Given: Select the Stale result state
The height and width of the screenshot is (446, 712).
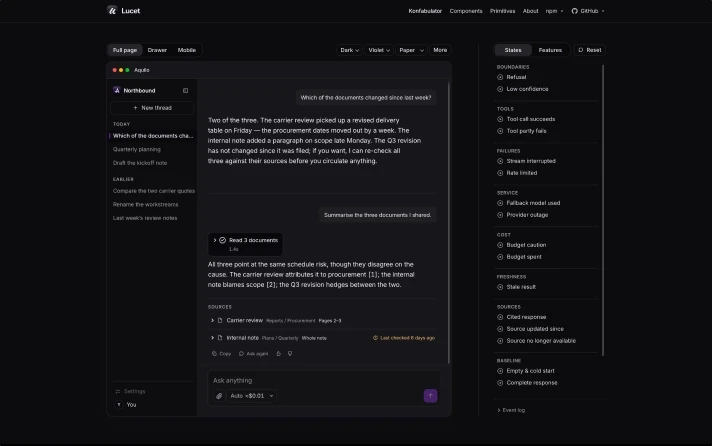Looking at the screenshot, I should pyautogui.click(x=517, y=287).
